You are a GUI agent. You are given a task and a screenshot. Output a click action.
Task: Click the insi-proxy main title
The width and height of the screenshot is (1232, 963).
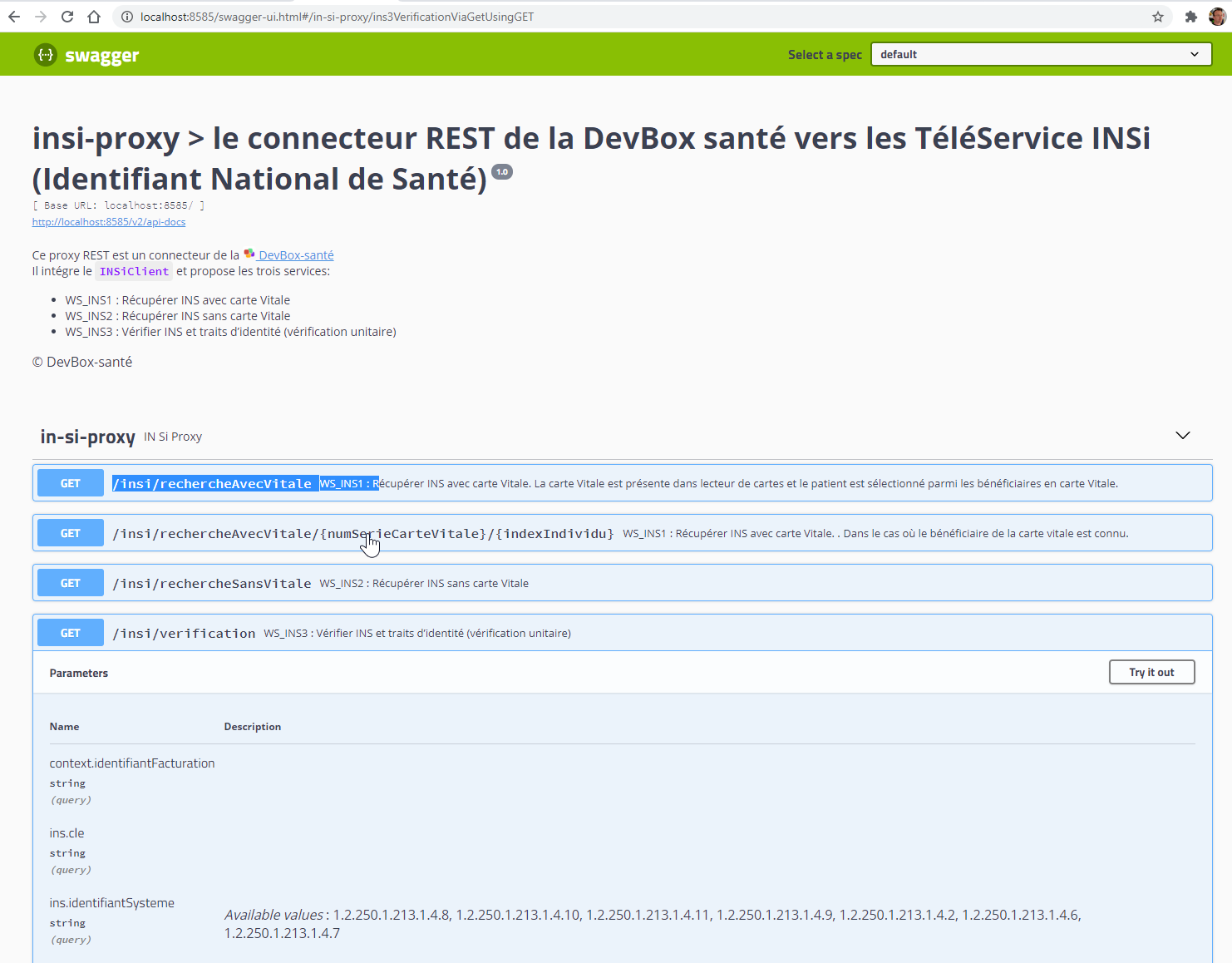[x=591, y=158]
